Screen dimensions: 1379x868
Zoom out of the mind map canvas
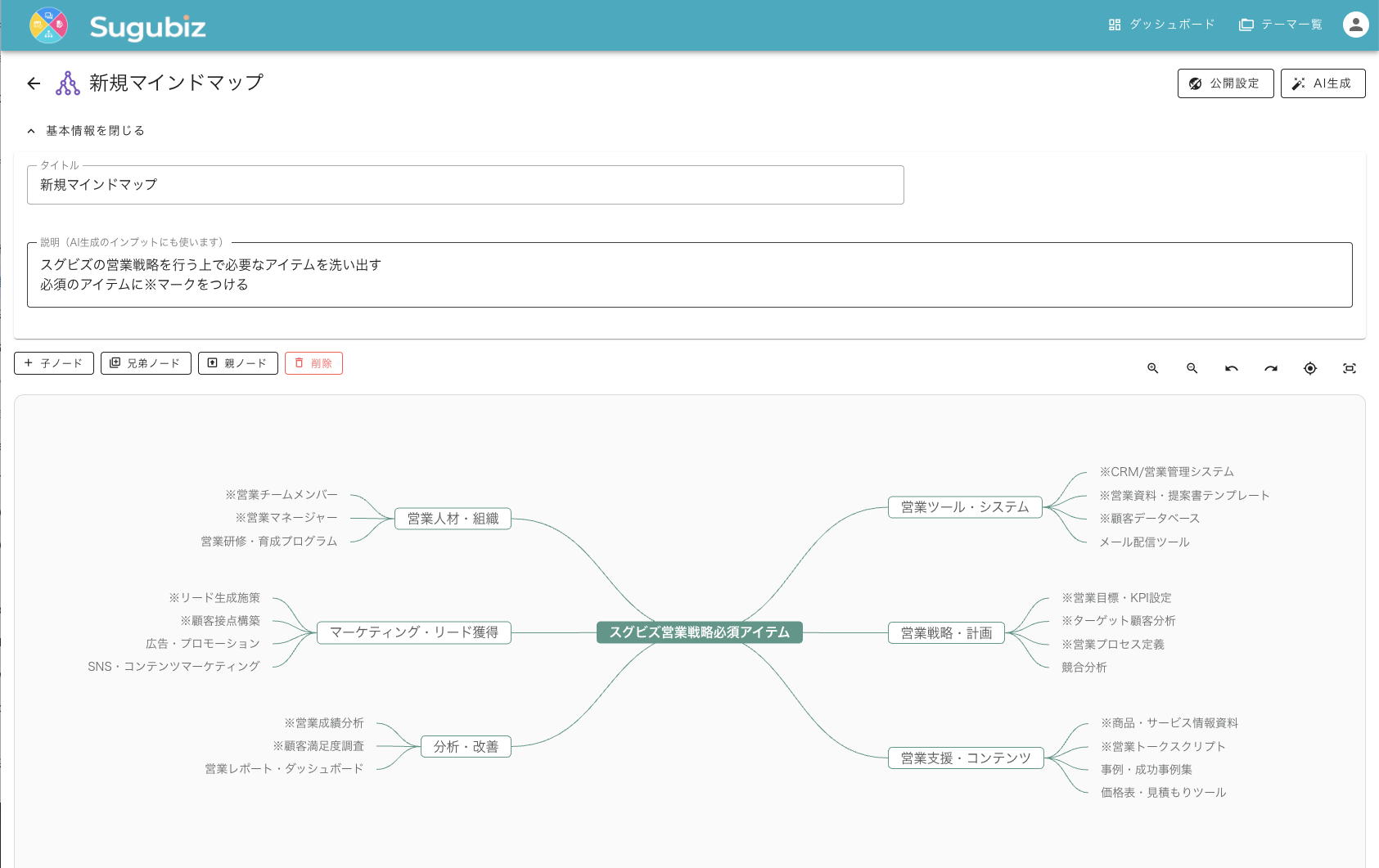coord(1192,368)
